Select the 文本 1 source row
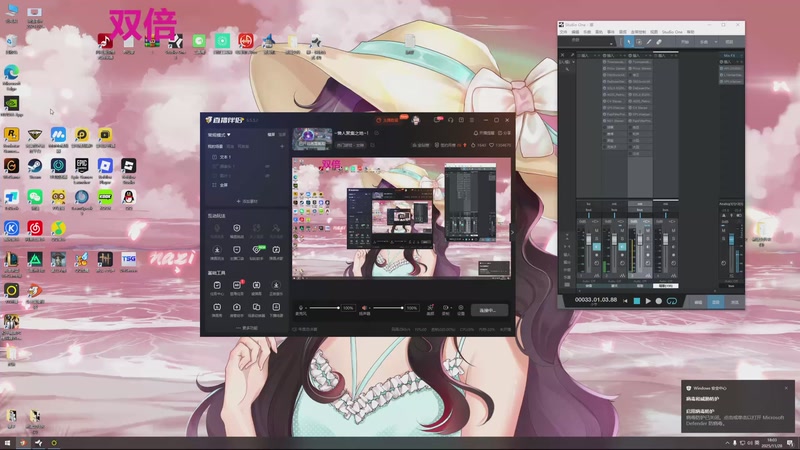Viewport: 800px width, 450px height. pyautogui.click(x=248, y=157)
